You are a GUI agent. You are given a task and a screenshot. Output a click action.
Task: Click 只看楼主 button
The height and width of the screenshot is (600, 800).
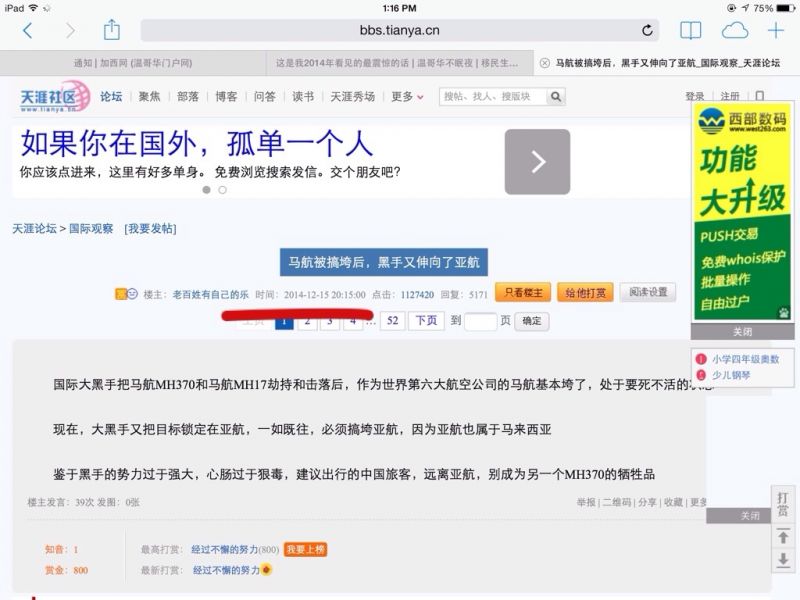tap(523, 293)
